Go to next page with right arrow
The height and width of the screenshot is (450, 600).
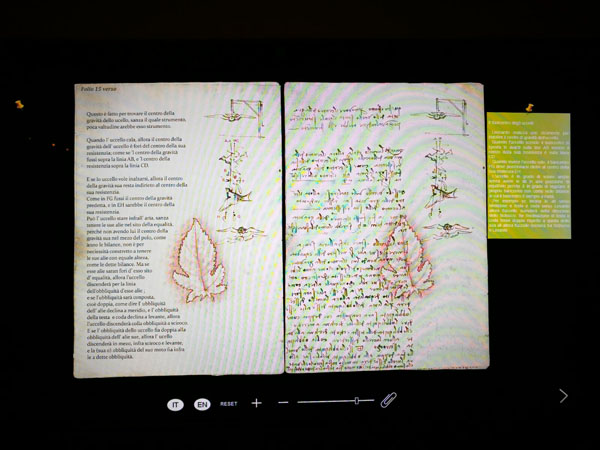563,396
